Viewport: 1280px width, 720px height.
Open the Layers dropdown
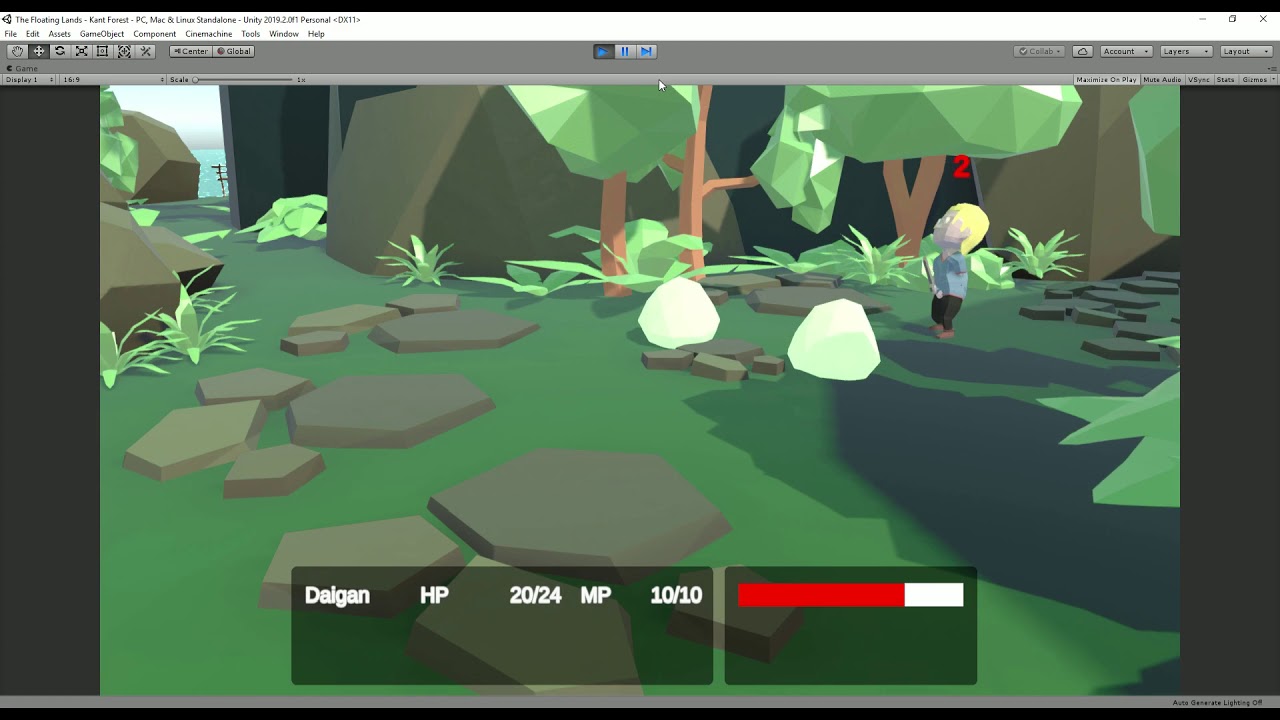1186,51
